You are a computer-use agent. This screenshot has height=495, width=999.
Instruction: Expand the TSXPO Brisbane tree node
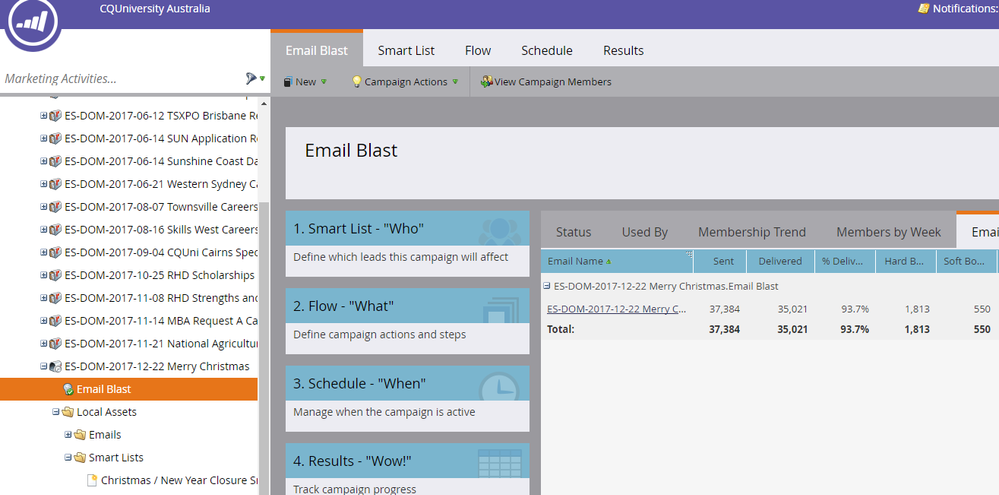point(43,116)
